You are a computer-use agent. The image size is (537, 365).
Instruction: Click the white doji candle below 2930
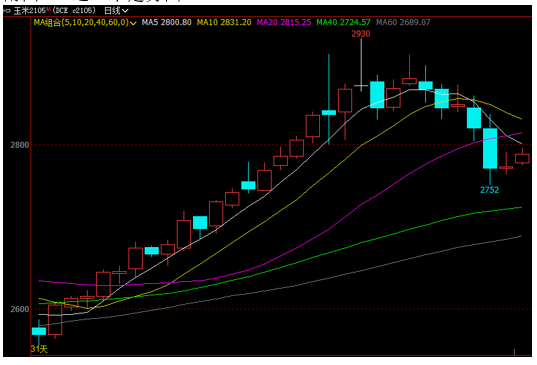click(x=361, y=85)
